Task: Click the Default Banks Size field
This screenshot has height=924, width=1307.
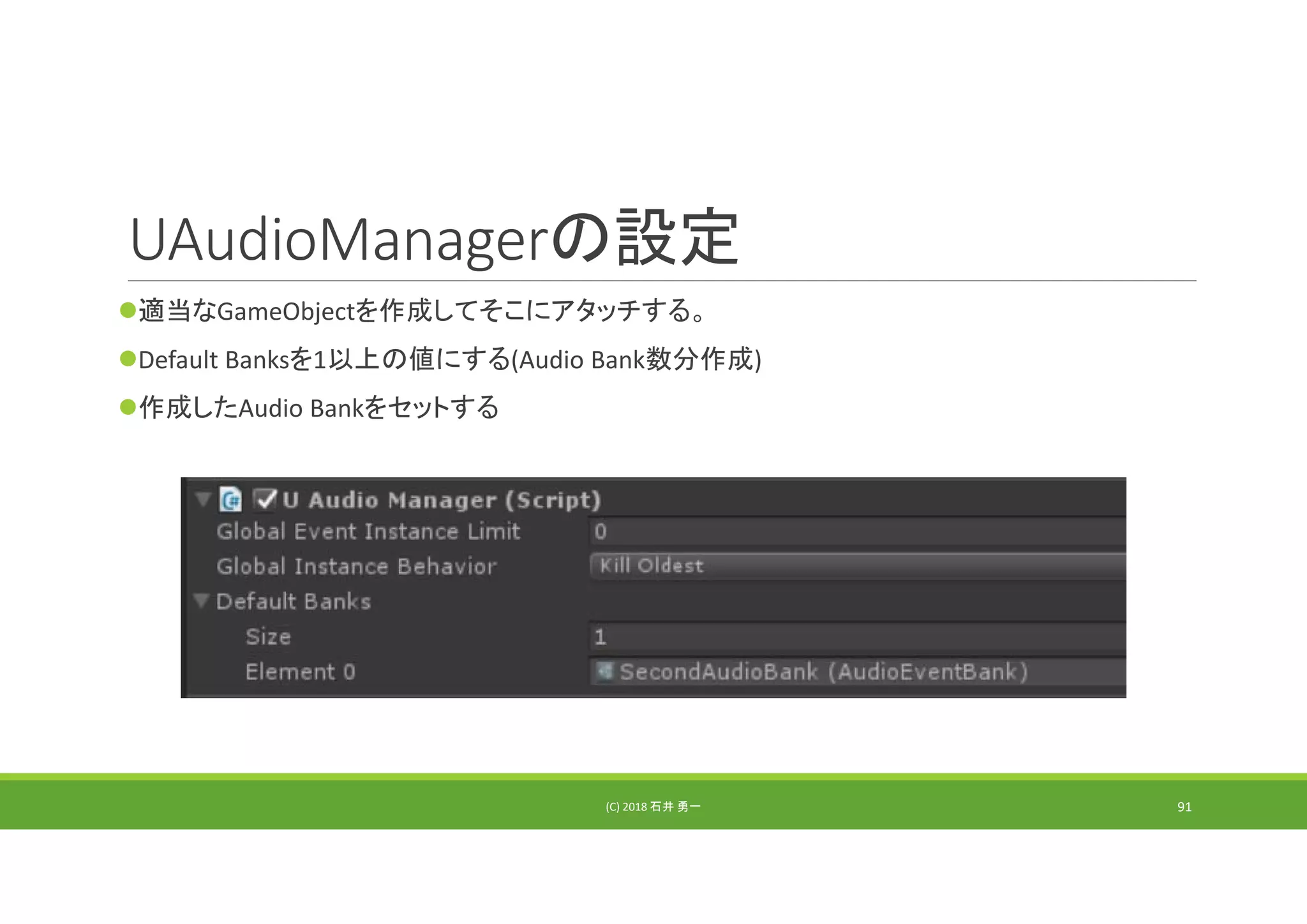Action: point(858,636)
